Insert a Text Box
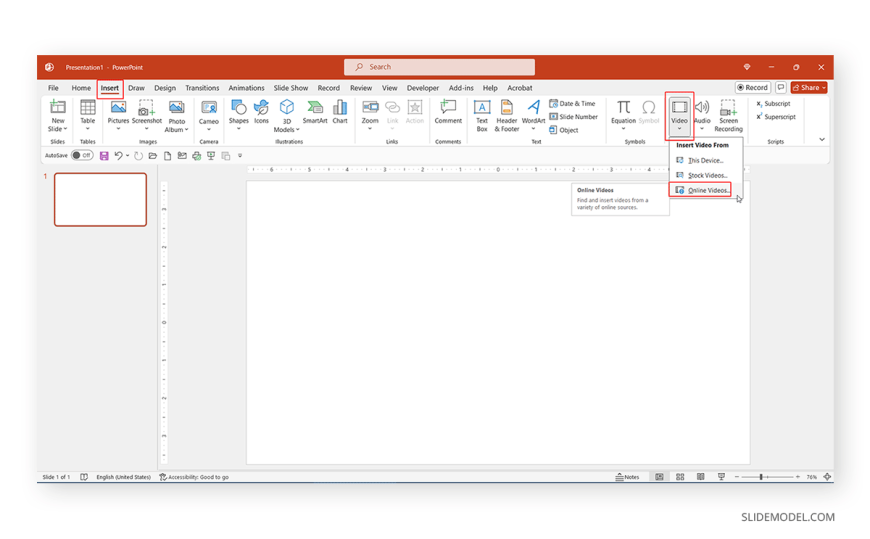This screenshot has width=870, height=539. coord(482,115)
